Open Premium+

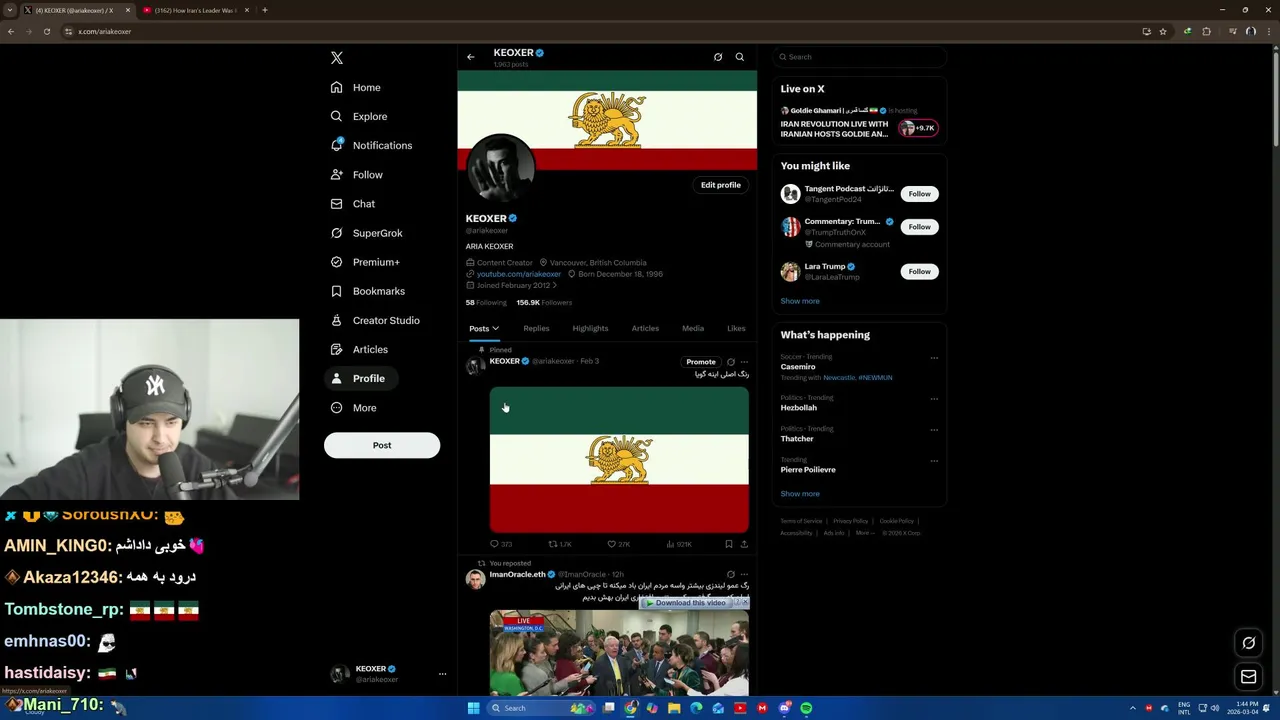pyautogui.click(x=365, y=262)
